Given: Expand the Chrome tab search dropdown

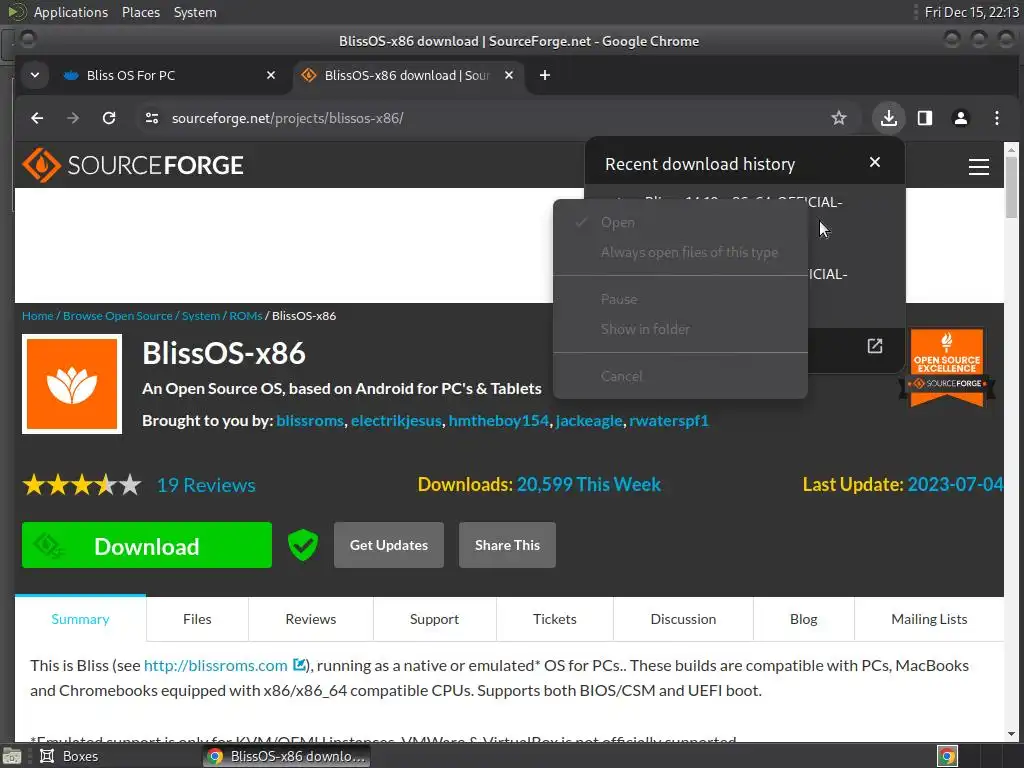Looking at the screenshot, I should [35, 75].
